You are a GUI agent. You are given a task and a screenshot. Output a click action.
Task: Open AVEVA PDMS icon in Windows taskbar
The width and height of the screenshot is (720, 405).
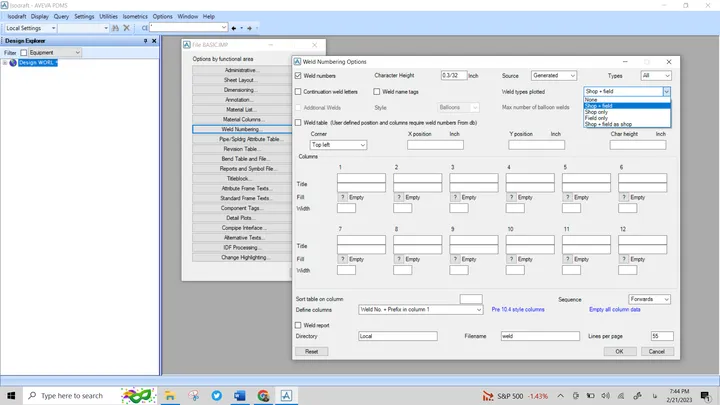(x=286, y=395)
